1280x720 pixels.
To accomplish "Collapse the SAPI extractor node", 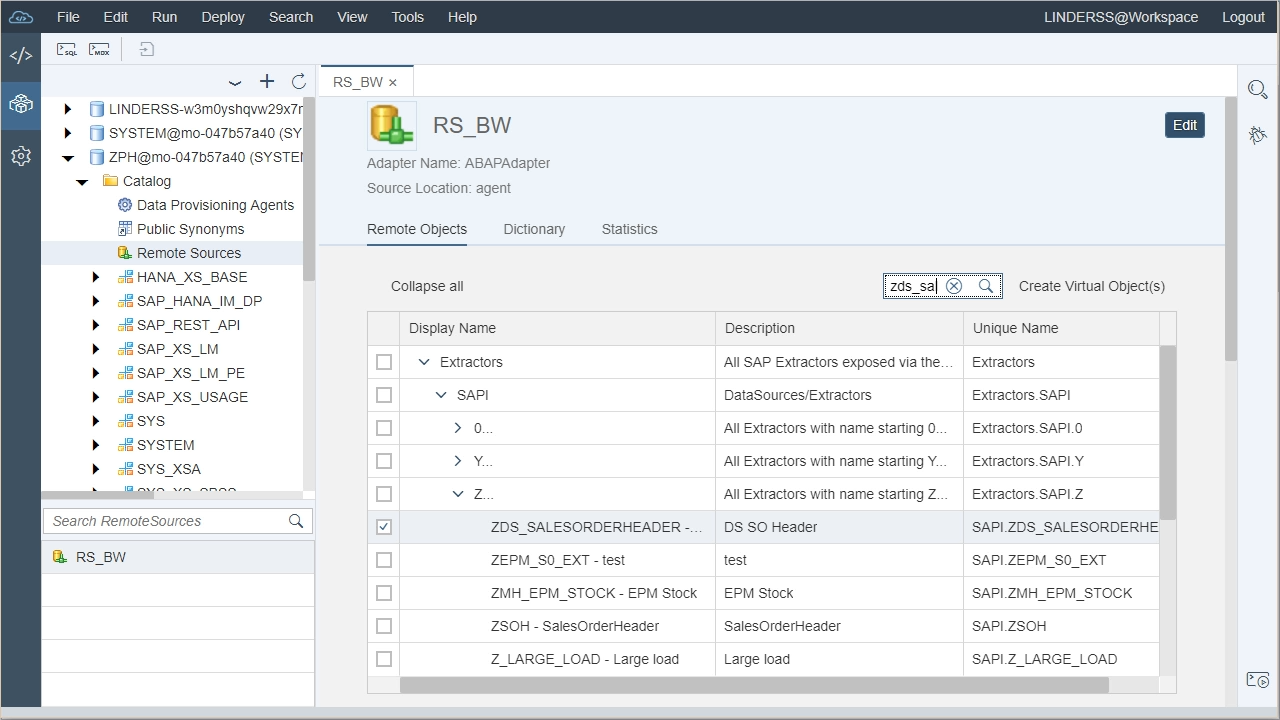I will pyautogui.click(x=441, y=395).
